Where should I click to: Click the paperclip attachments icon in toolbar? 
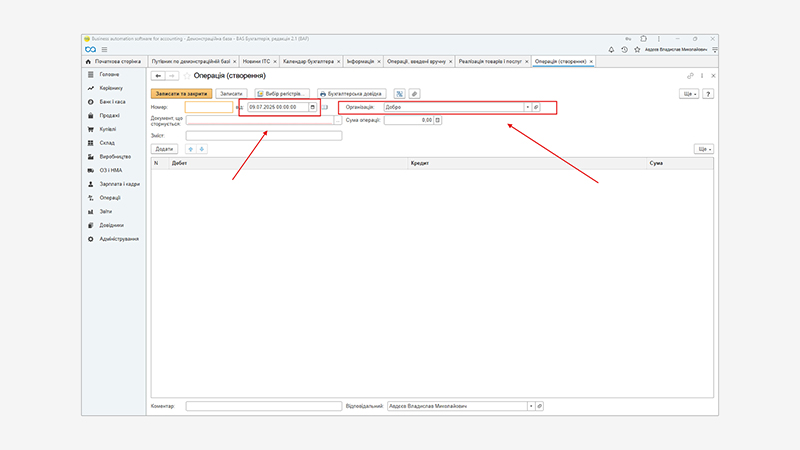tap(414, 94)
